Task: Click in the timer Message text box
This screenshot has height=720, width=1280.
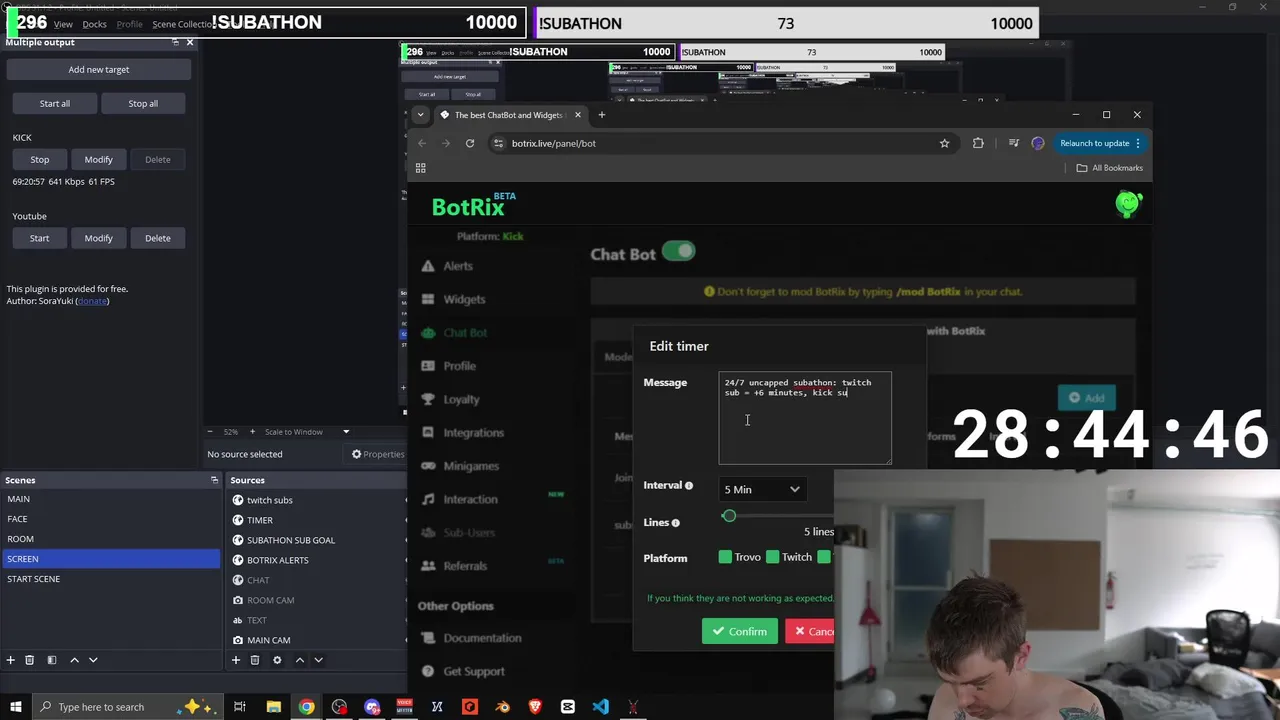Action: (805, 418)
